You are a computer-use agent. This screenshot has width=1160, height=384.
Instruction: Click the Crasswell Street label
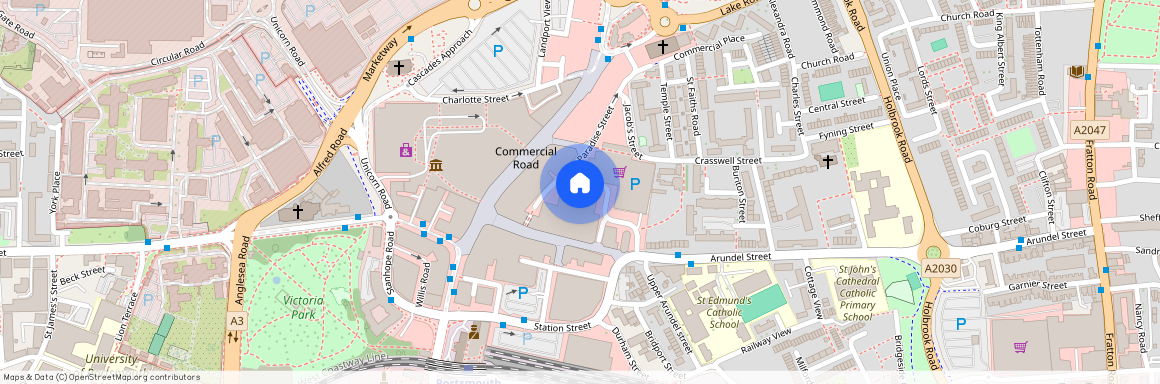[728, 161]
